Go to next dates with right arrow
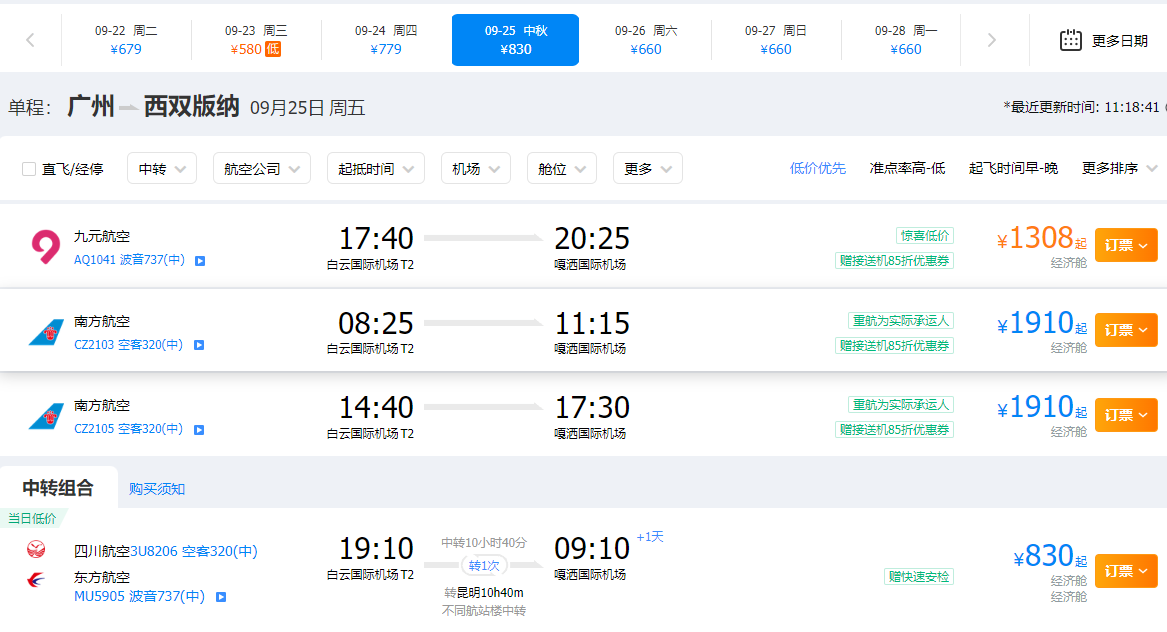1167x632 pixels. pyautogui.click(x=991, y=40)
